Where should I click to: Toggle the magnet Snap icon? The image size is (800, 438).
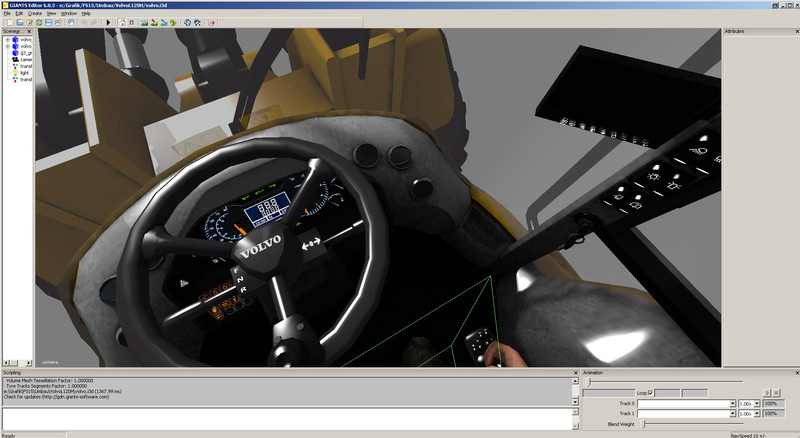coord(132,22)
